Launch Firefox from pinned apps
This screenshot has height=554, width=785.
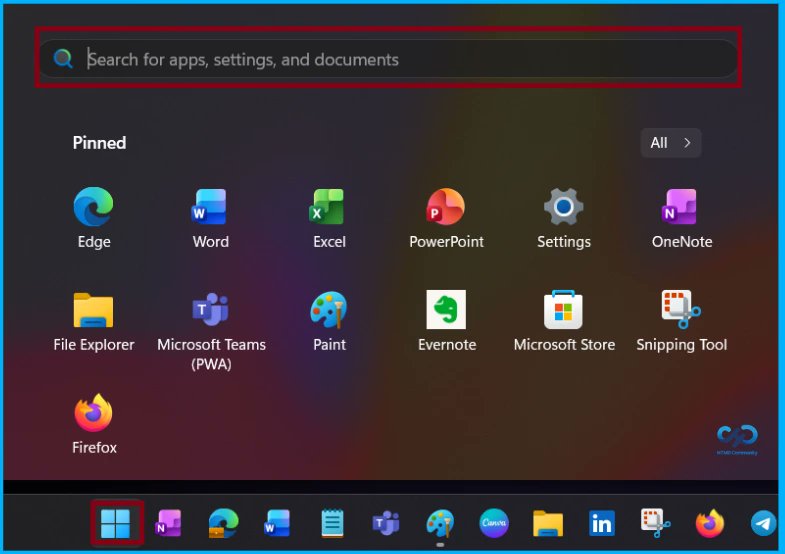[94, 424]
